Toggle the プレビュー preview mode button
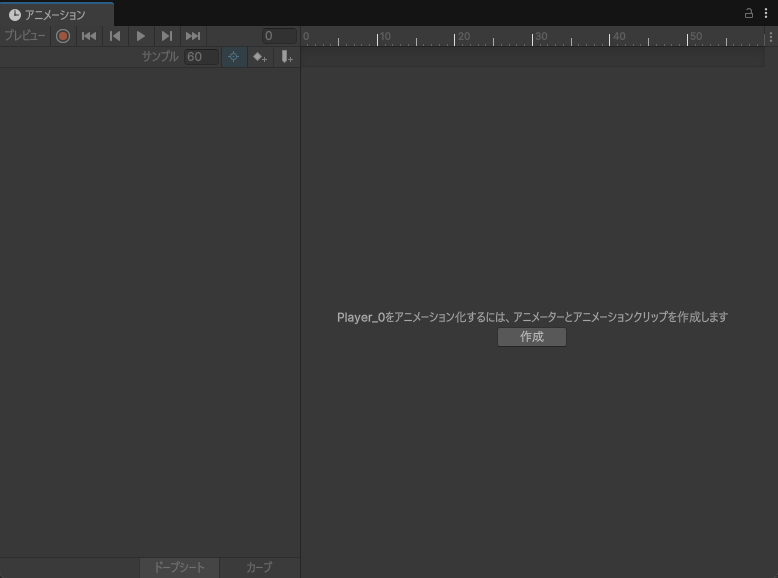 coord(24,36)
